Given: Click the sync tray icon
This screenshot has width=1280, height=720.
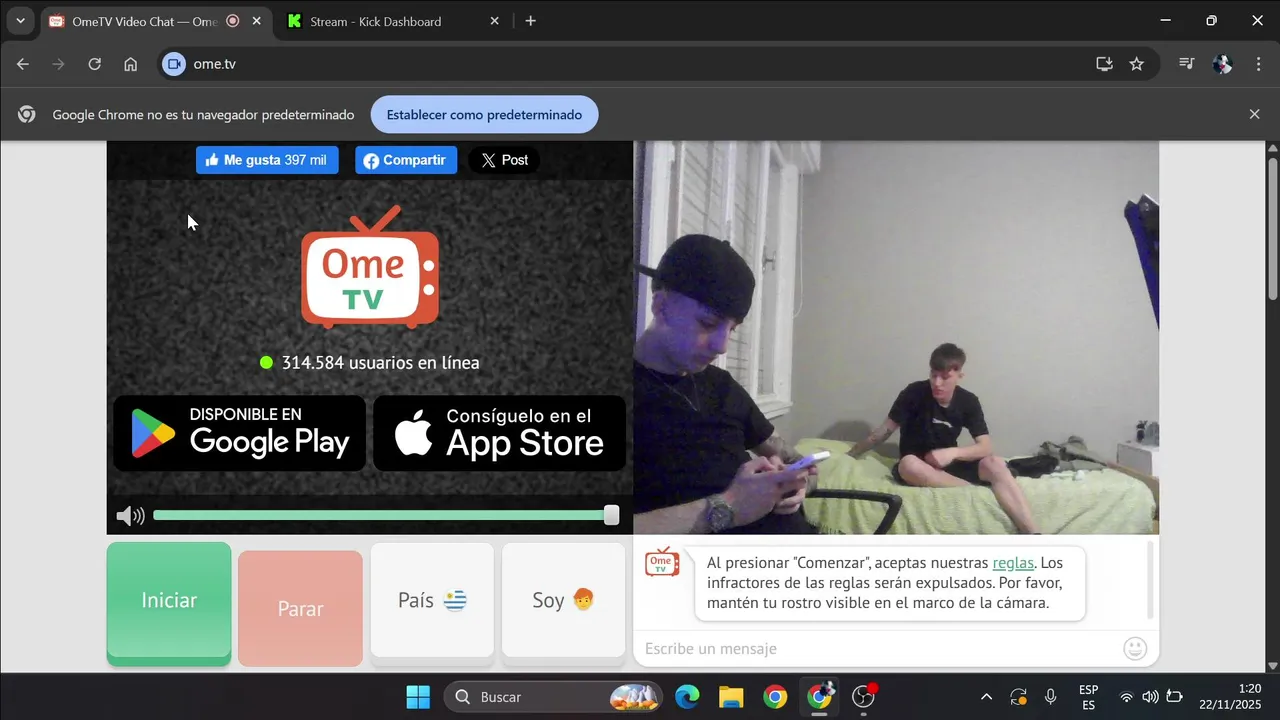Looking at the screenshot, I should point(1019,697).
